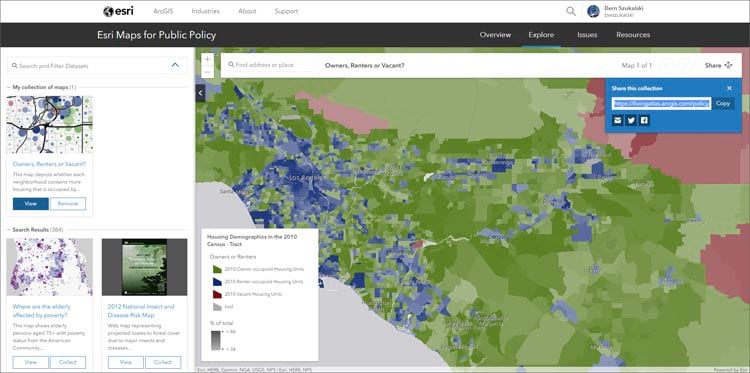Share collection on Facebook

(x=644, y=121)
